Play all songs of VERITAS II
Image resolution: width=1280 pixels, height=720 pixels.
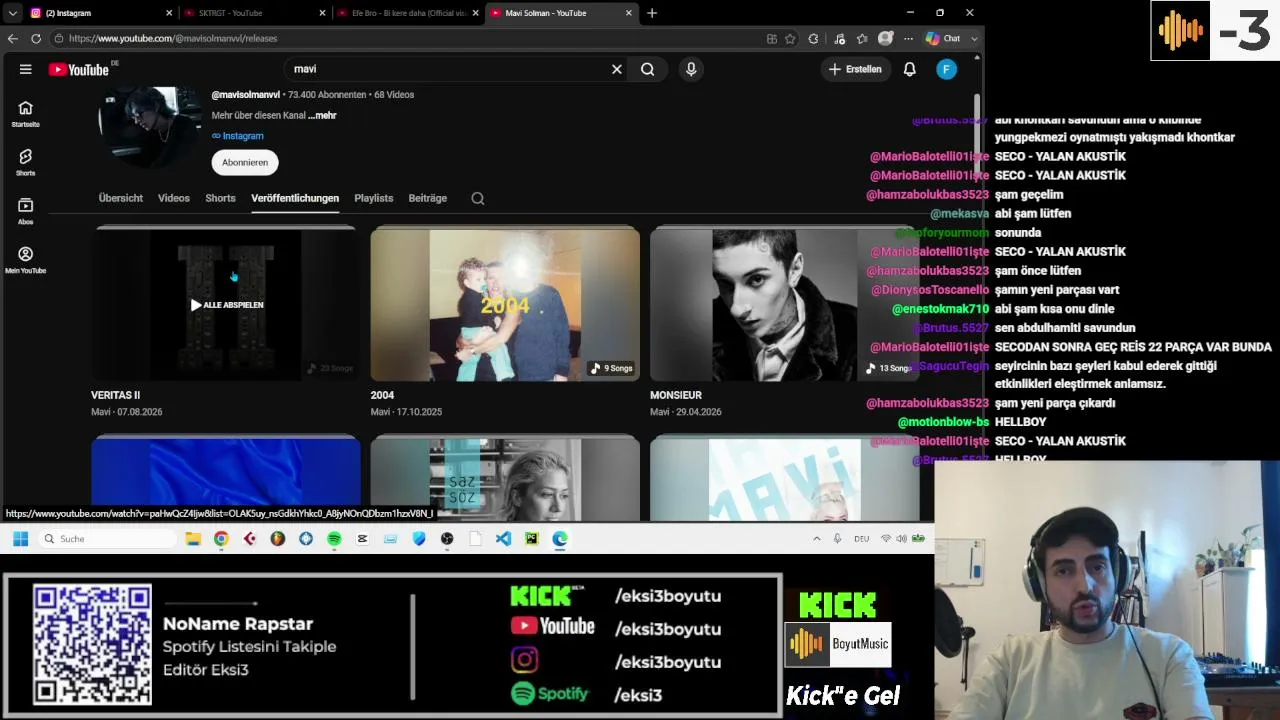227,305
